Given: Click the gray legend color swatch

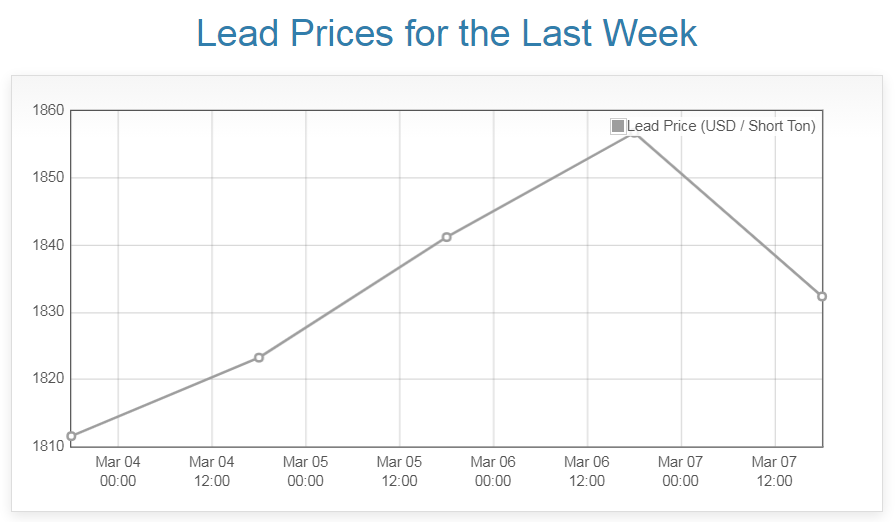Looking at the screenshot, I should point(618,126).
